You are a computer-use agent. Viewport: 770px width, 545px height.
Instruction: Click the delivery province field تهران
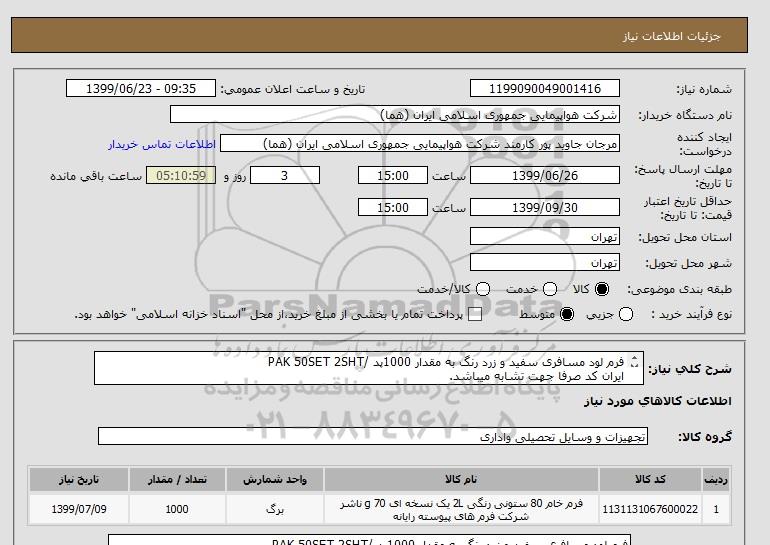545,237
